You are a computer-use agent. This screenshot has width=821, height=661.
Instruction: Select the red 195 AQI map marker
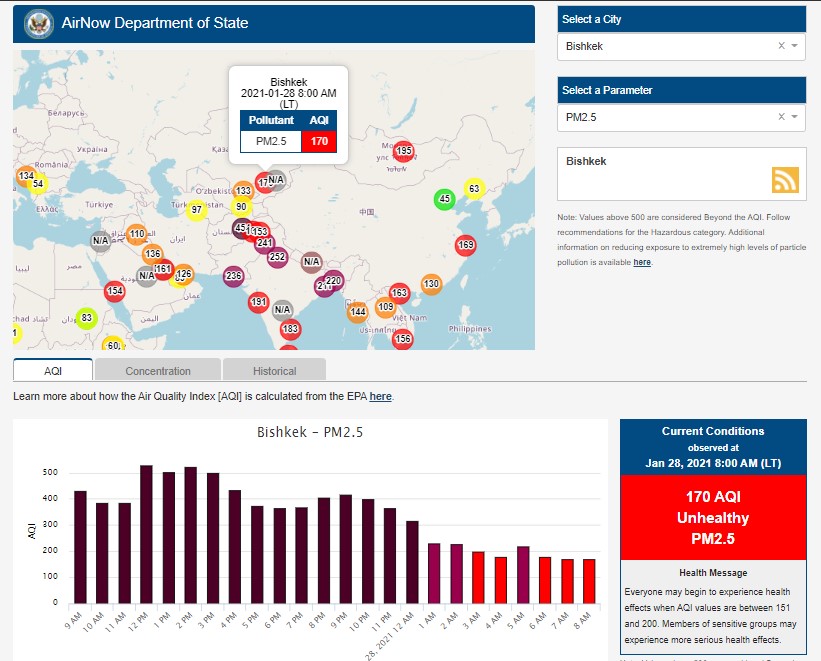403,152
